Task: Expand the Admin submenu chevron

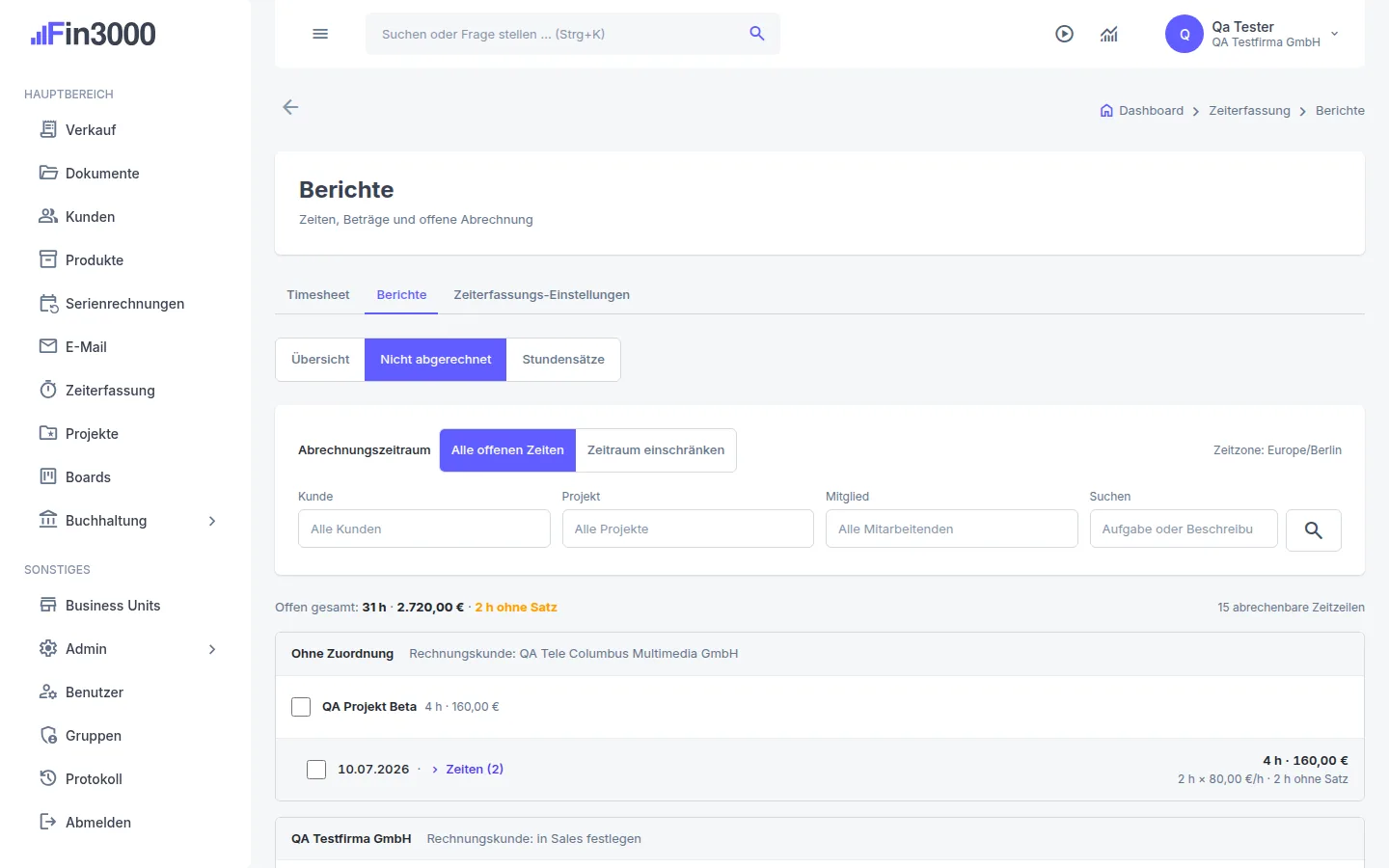Action: click(x=212, y=649)
